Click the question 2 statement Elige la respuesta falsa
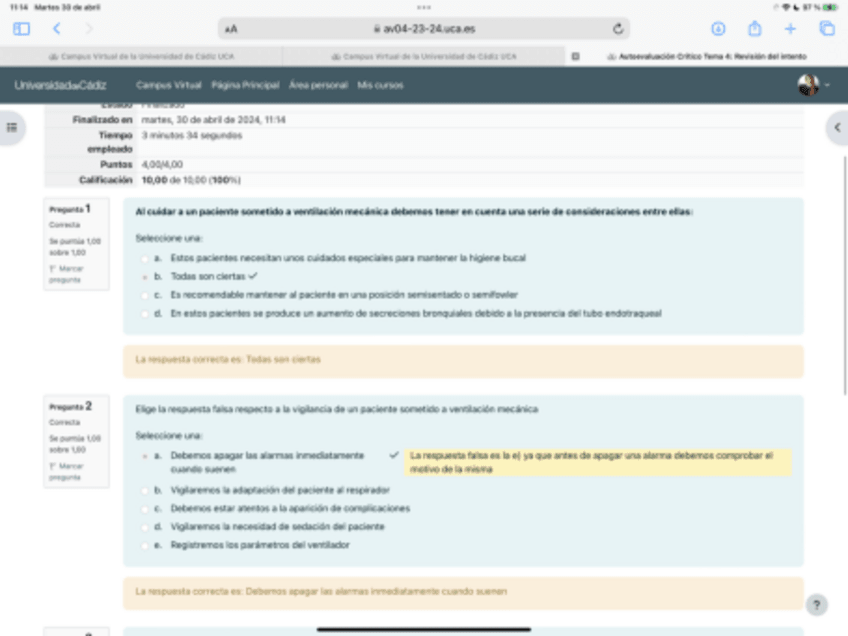The image size is (848, 636). coord(336,409)
